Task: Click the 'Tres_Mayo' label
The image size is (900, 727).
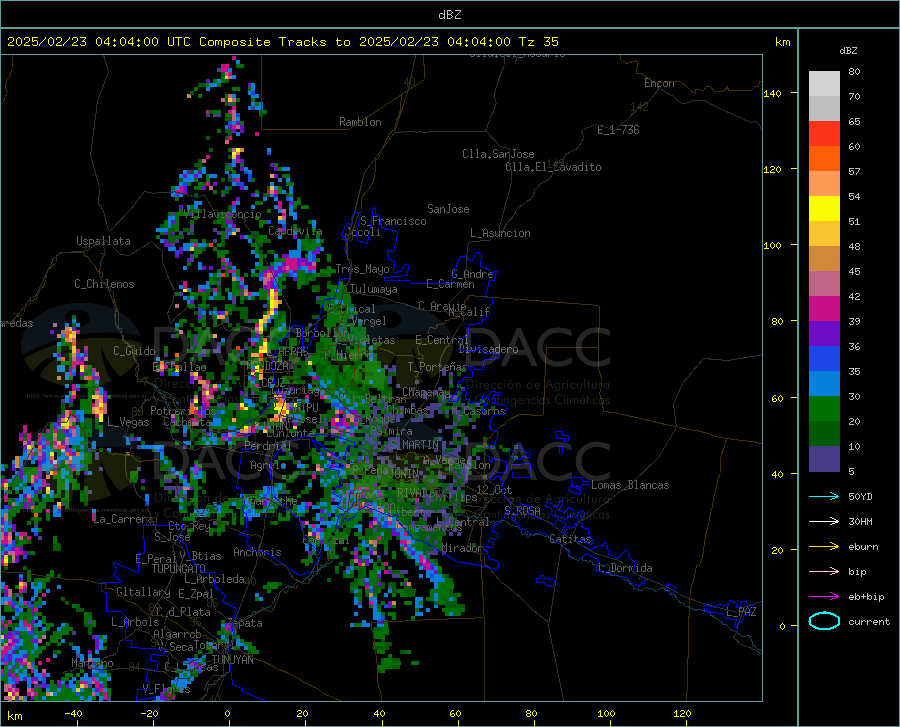Action: [x=362, y=269]
